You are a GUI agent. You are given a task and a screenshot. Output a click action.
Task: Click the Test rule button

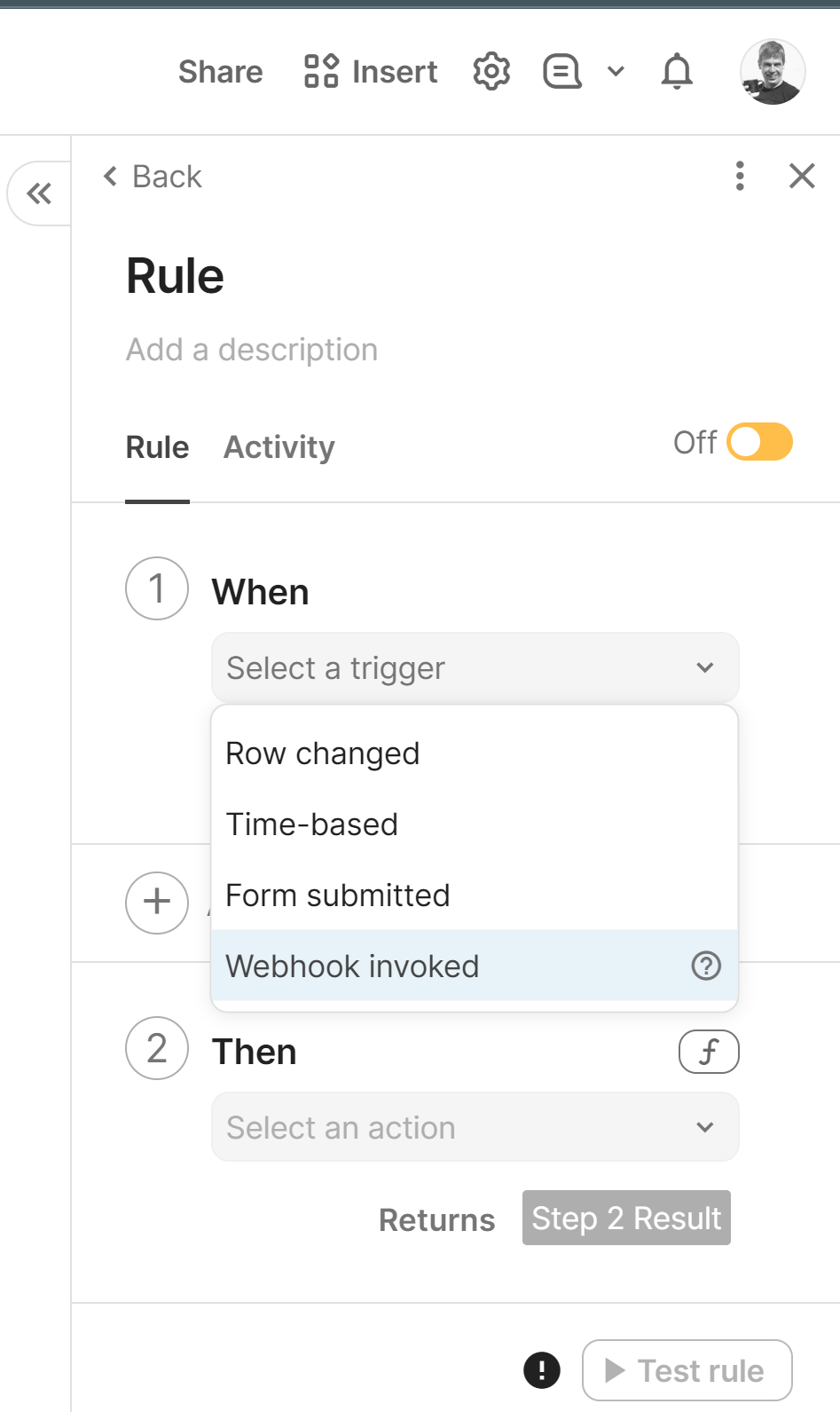click(687, 1370)
